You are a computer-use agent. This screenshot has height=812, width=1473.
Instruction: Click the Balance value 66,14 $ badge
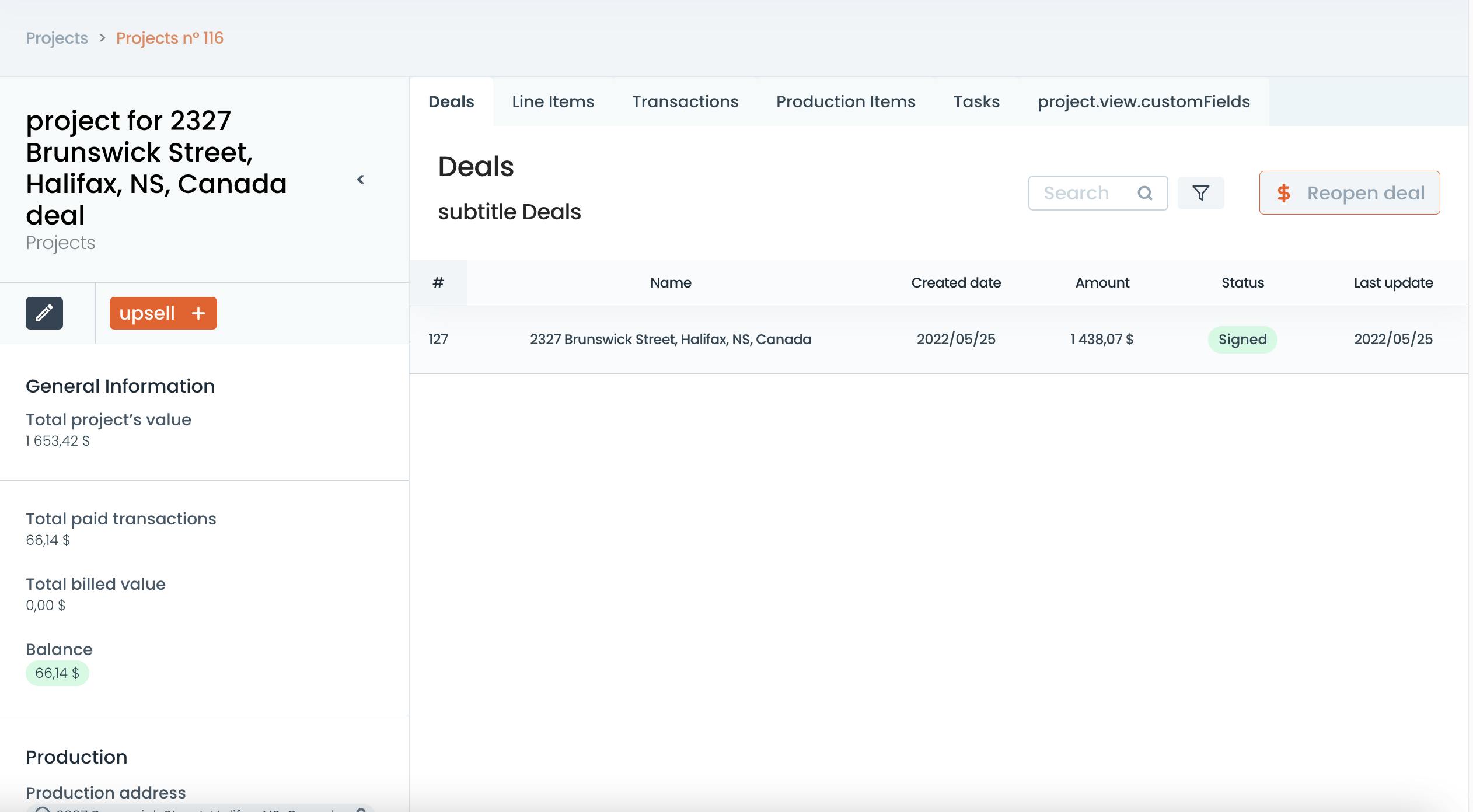57,673
